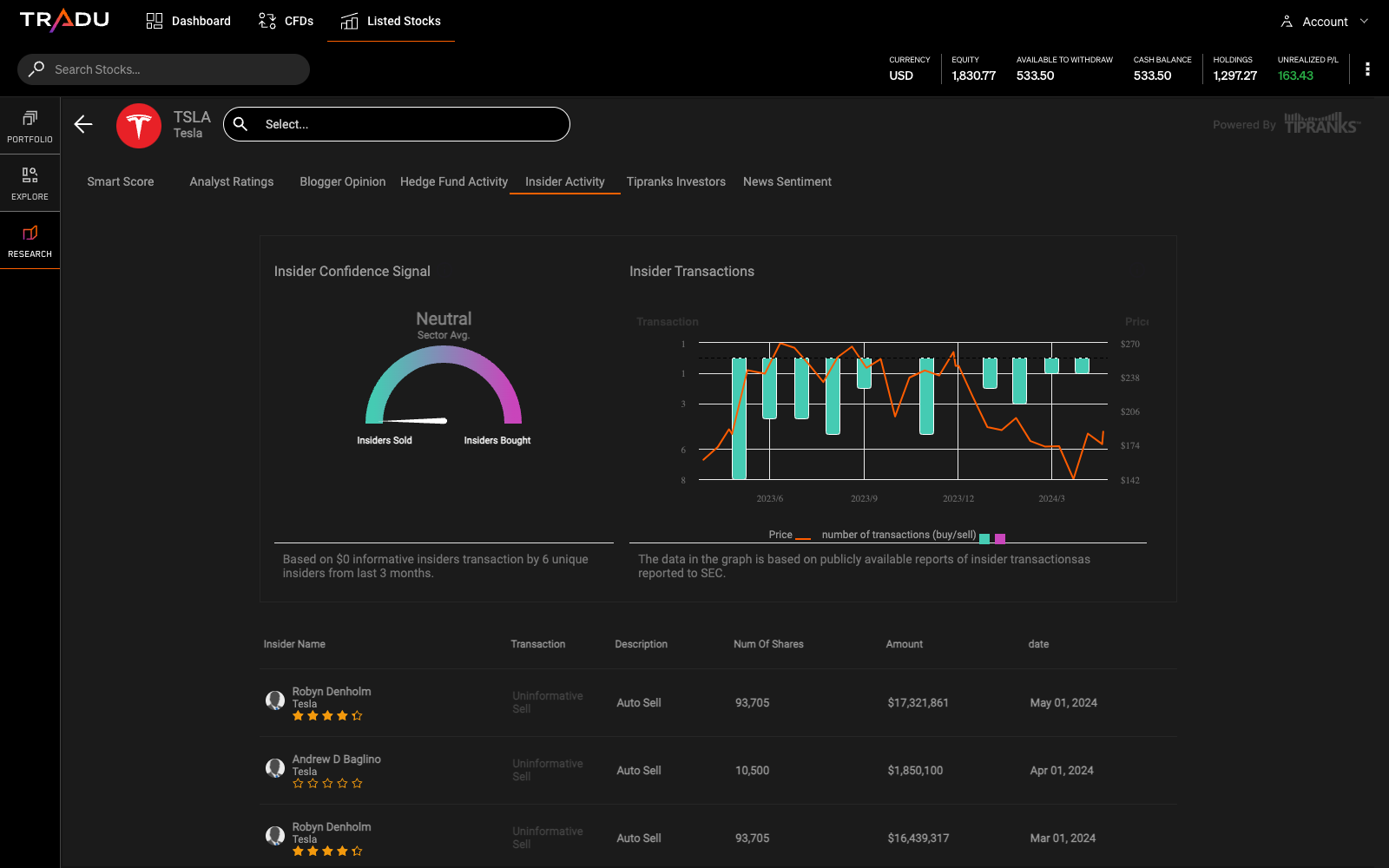This screenshot has width=1389, height=868.
Task: Select the Insider Activity tab
Action: click(565, 181)
